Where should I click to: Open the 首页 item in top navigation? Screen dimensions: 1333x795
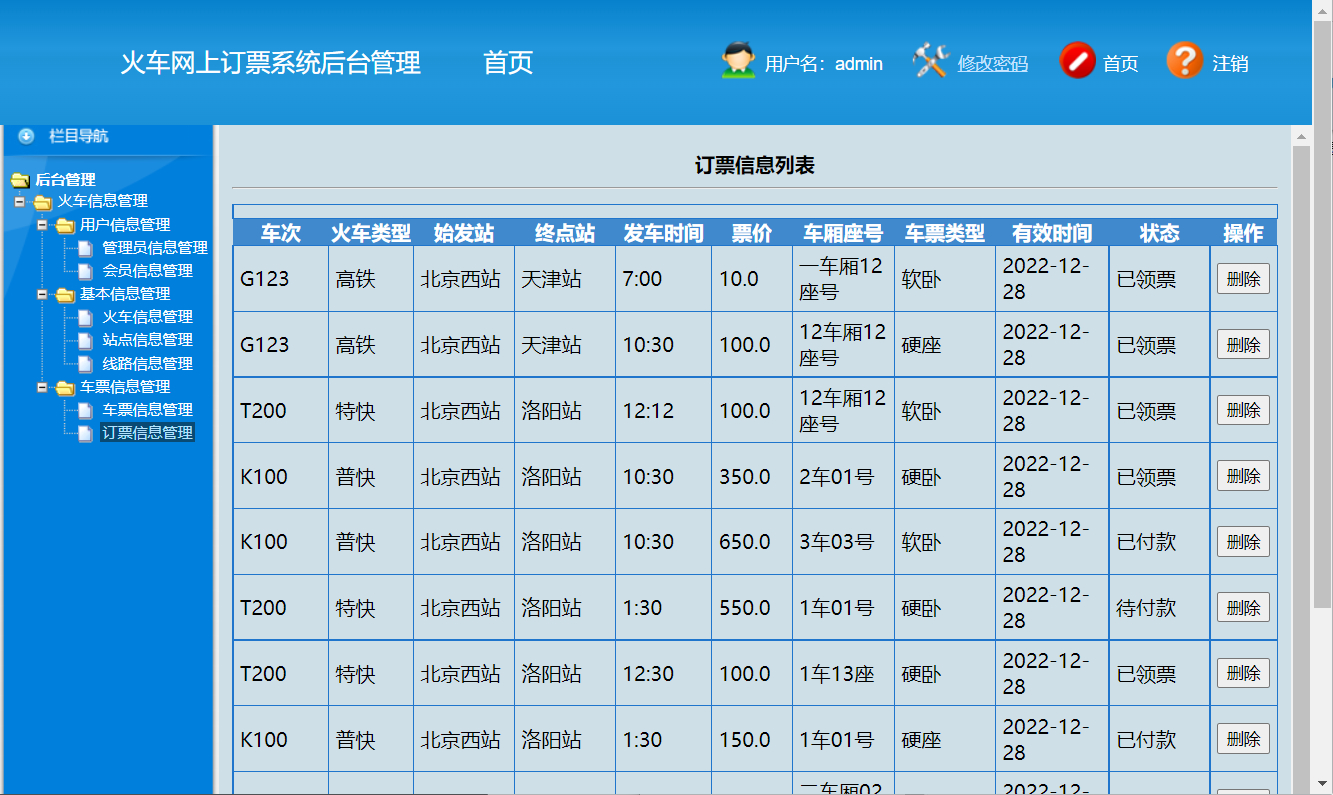pyautogui.click(x=510, y=62)
